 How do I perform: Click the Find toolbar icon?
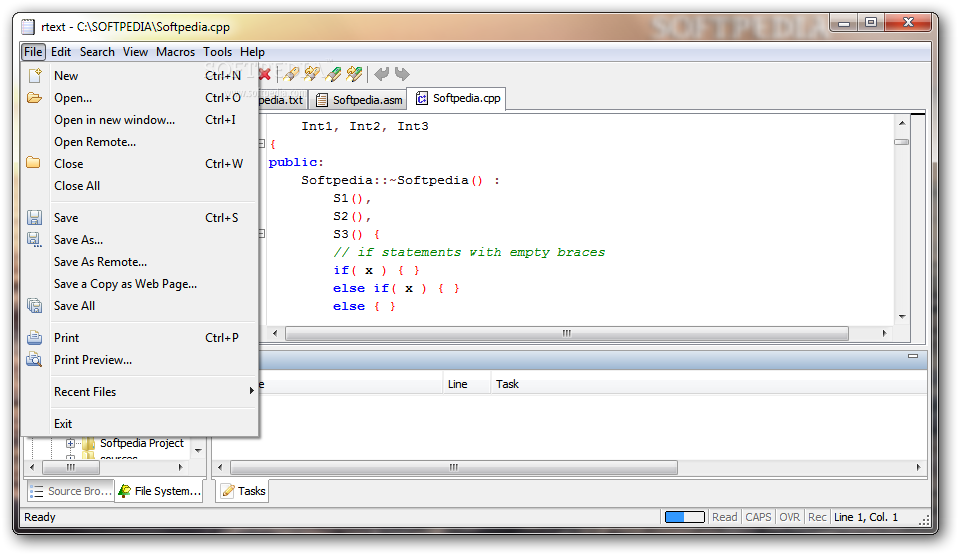[x=291, y=75]
